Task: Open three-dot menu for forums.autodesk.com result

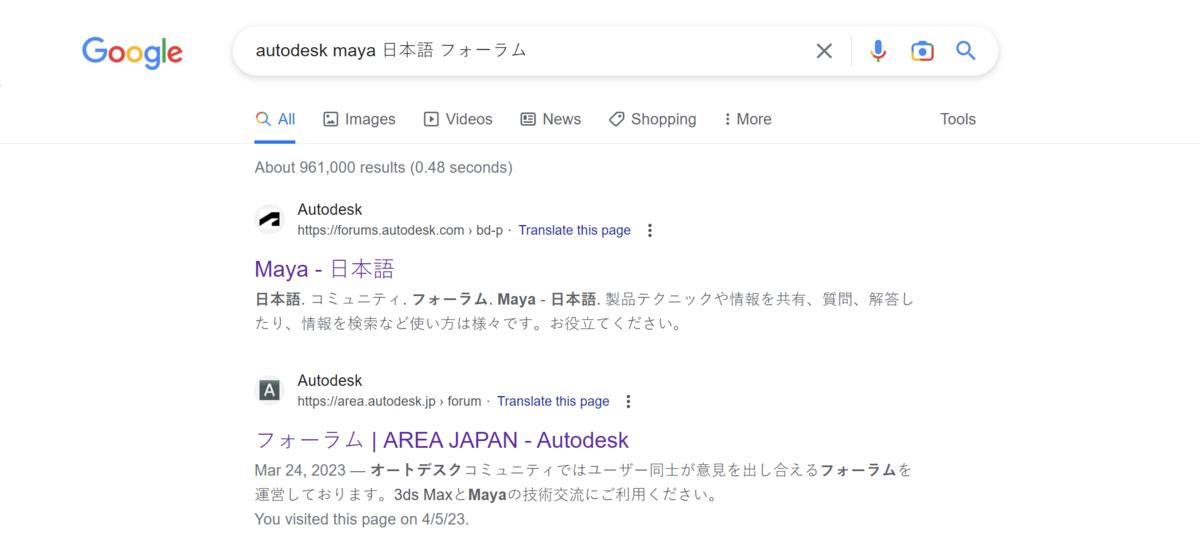Action: tap(649, 230)
